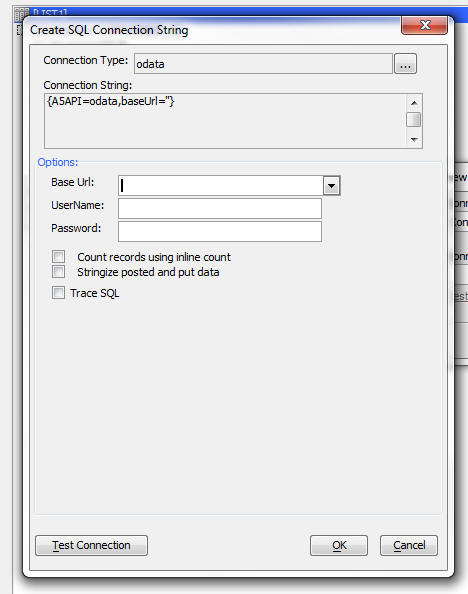Click the Test Connection button
Image resolution: width=468 pixels, height=594 pixels.
pos(91,545)
